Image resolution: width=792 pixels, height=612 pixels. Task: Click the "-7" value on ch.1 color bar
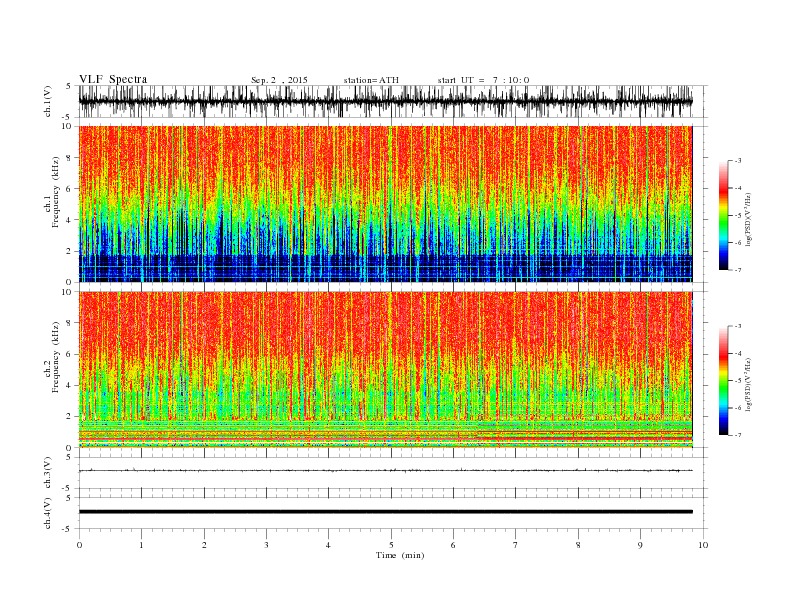tap(738, 270)
